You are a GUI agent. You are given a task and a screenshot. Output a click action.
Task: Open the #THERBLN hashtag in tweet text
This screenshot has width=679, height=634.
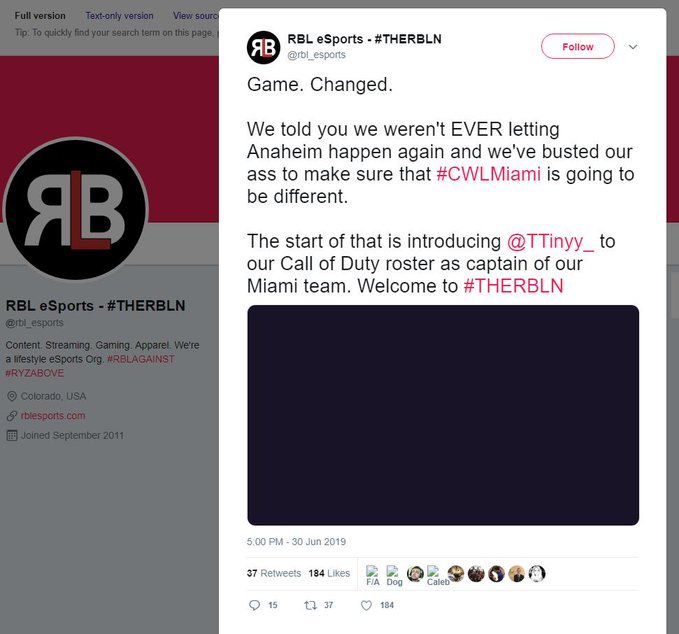(513, 286)
